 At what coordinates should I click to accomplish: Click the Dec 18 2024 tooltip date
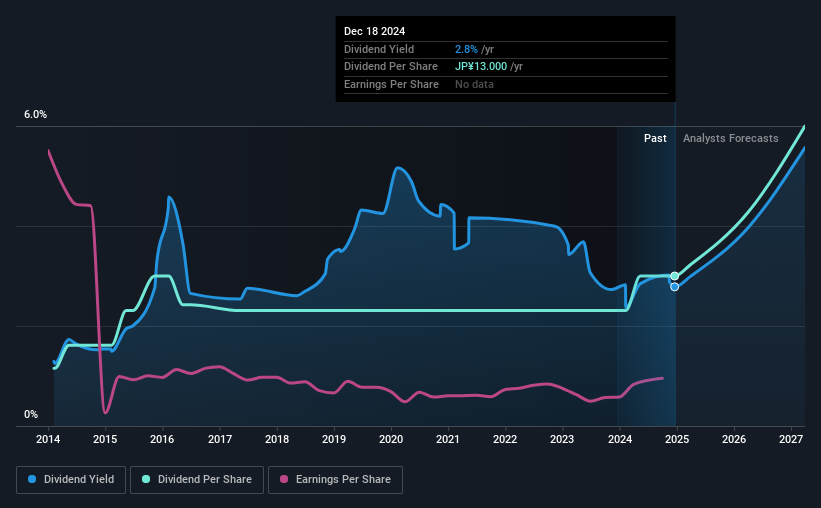coord(374,32)
